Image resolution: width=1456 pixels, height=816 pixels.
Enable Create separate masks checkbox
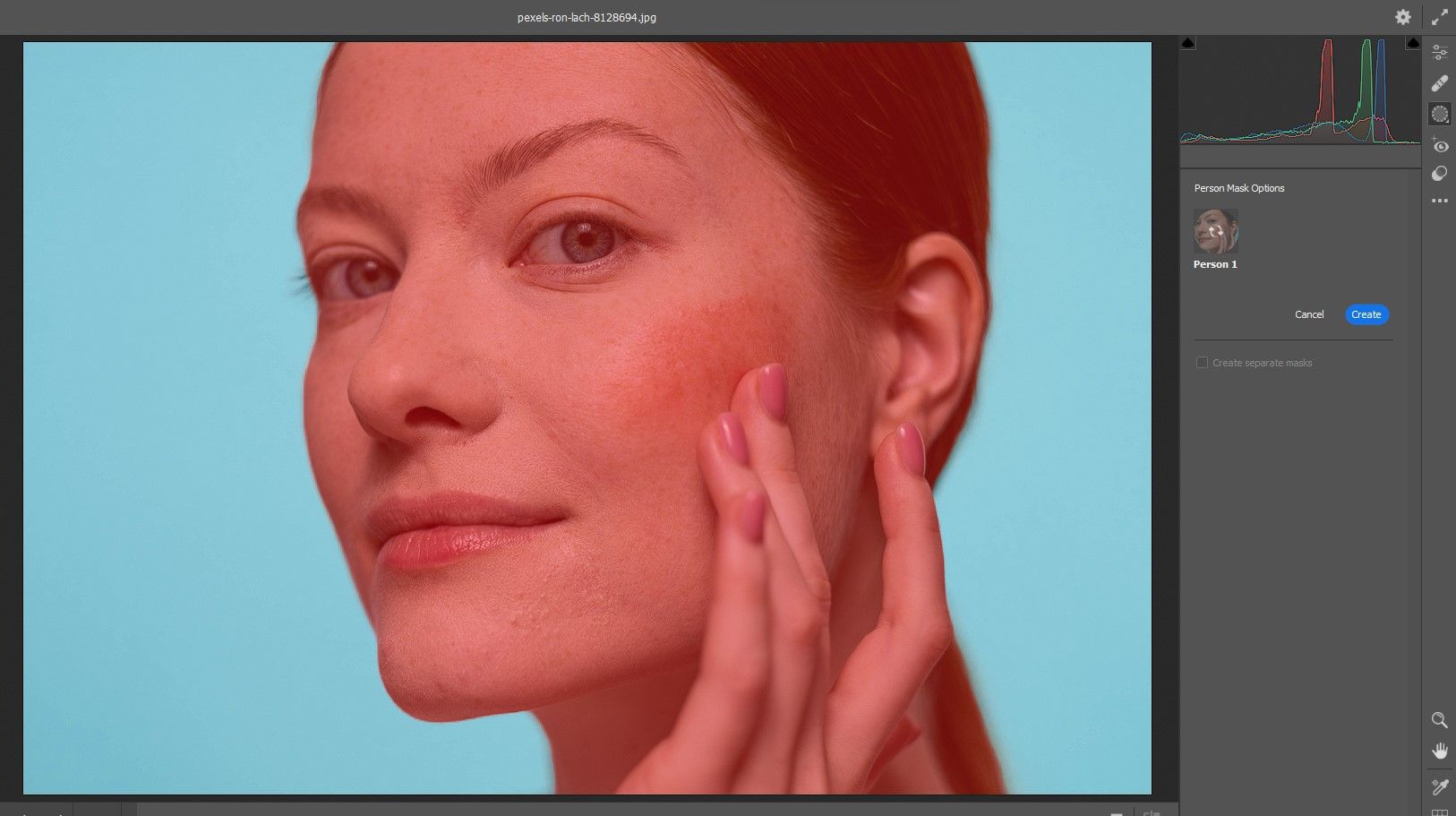pos(1202,363)
